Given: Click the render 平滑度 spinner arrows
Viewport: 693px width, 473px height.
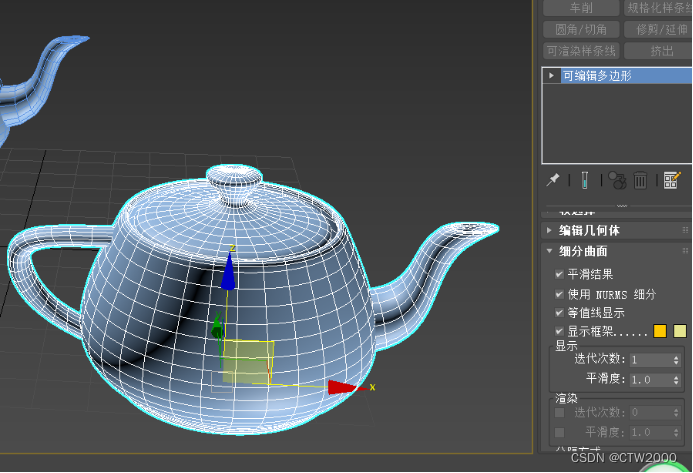Looking at the screenshot, I should click(x=676, y=432).
